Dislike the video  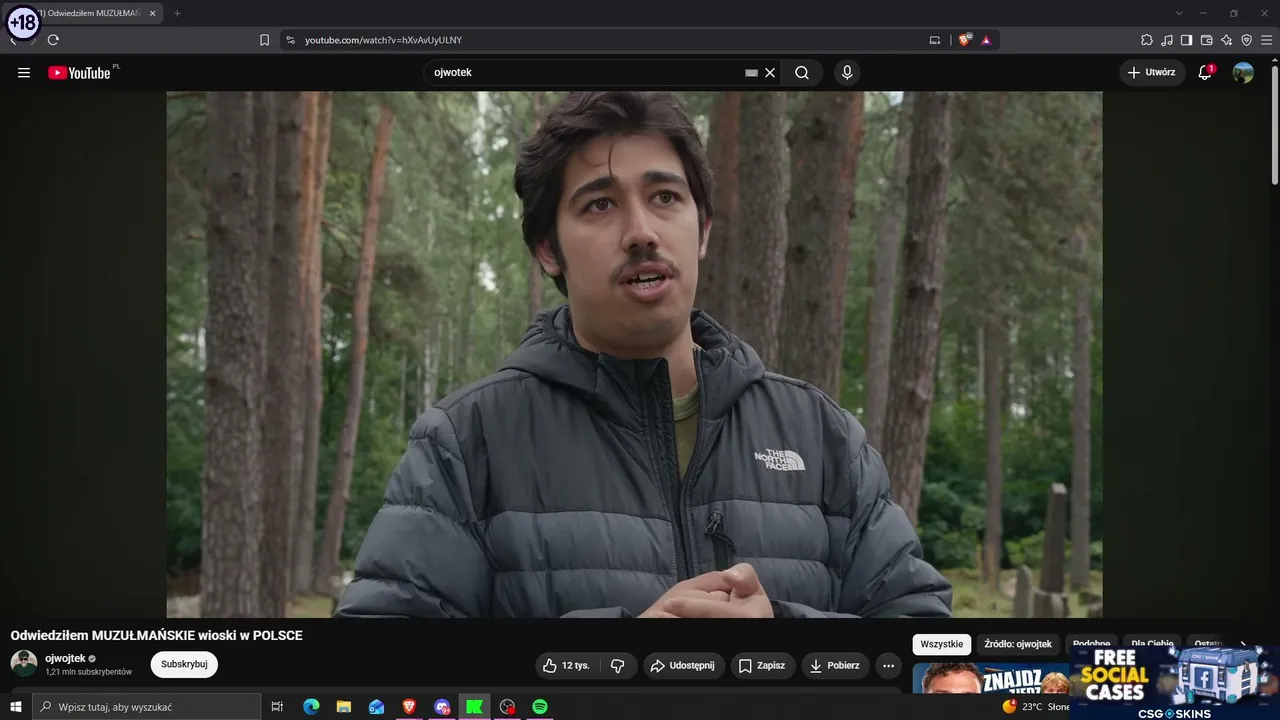coord(618,665)
